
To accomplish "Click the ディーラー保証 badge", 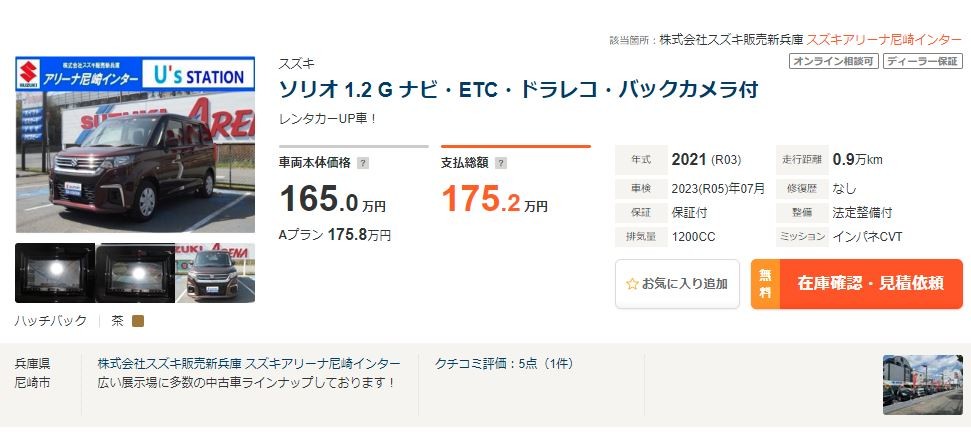I will click(922, 61).
